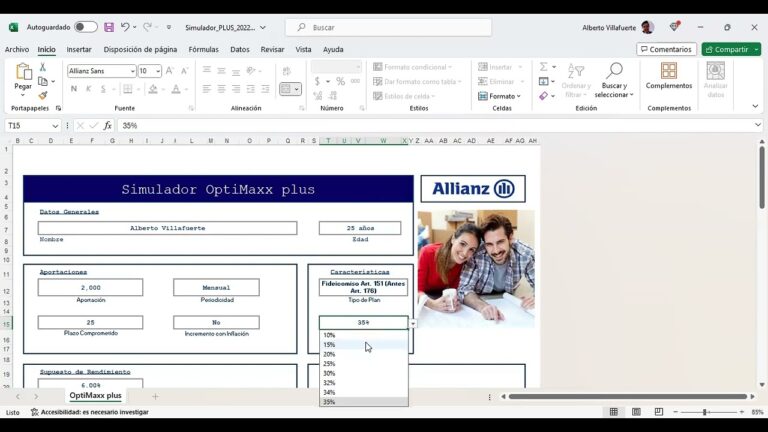768x432 pixels.
Task: Toggle underline S formatting
Action: click(103, 89)
